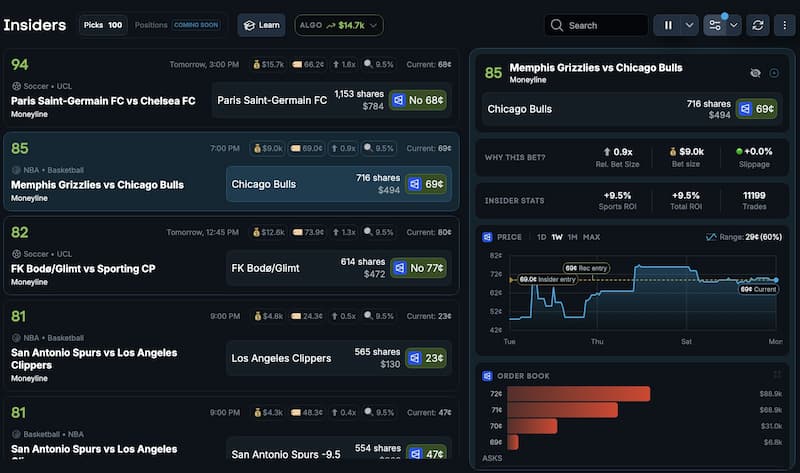Buy Los Angeles Clippers at 23¢
The height and width of the screenshot is (473, 800).
(426, 358)
